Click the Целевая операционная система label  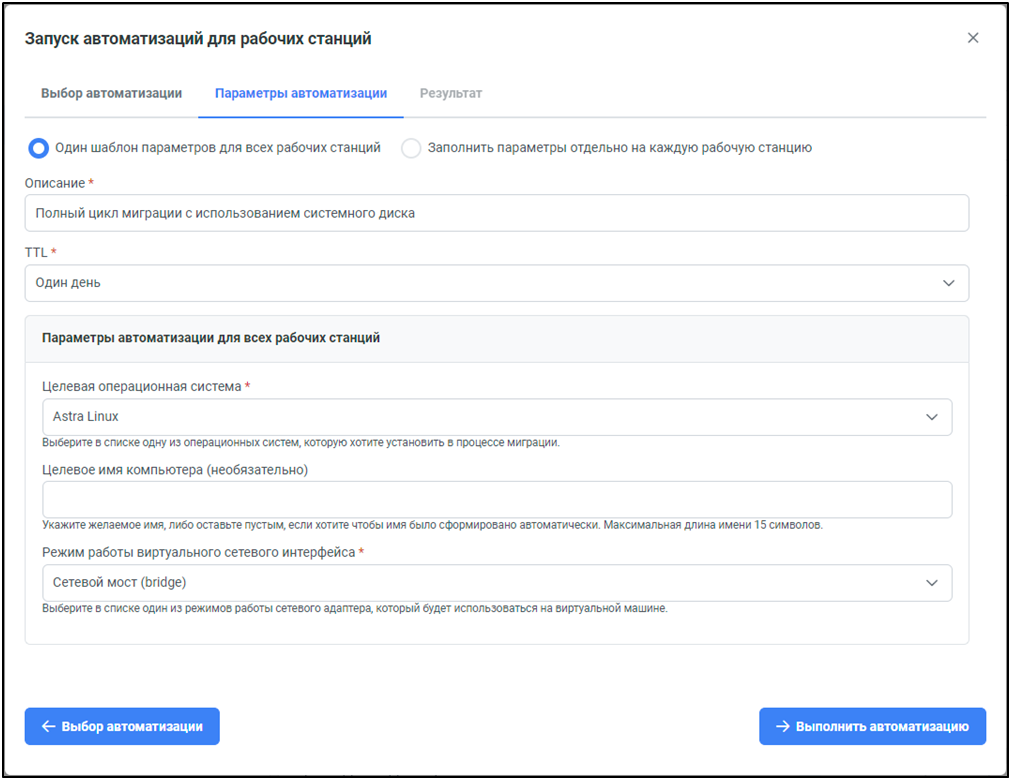[141, 386]
